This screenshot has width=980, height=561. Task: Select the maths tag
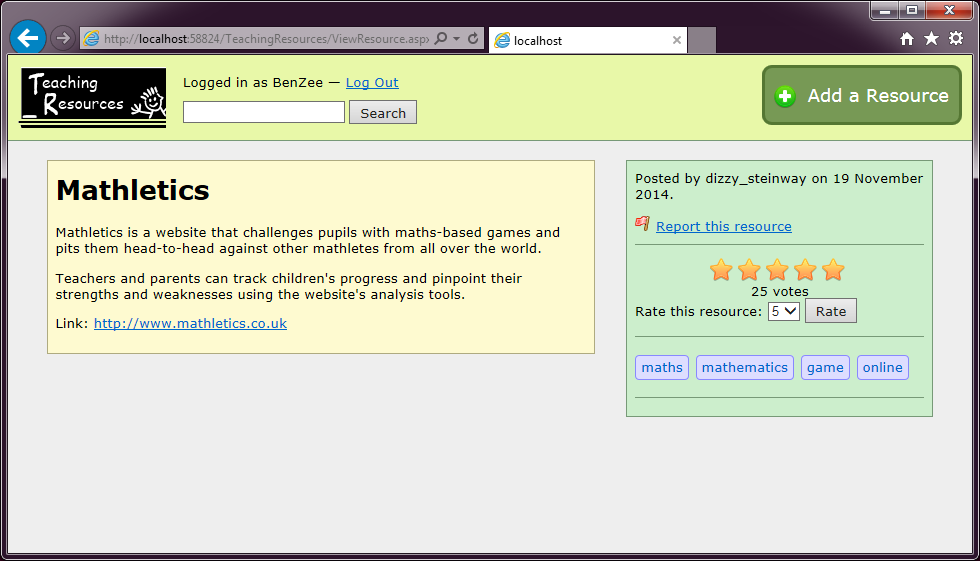click(662, 367)
